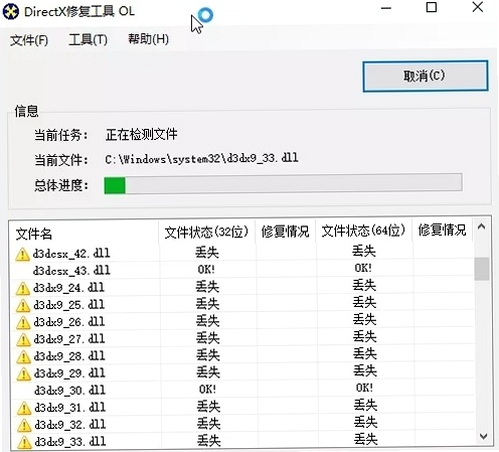Click 文件状态(64位) column header
The width and height of the screenshot is (499, 452).
coord(364,231)
